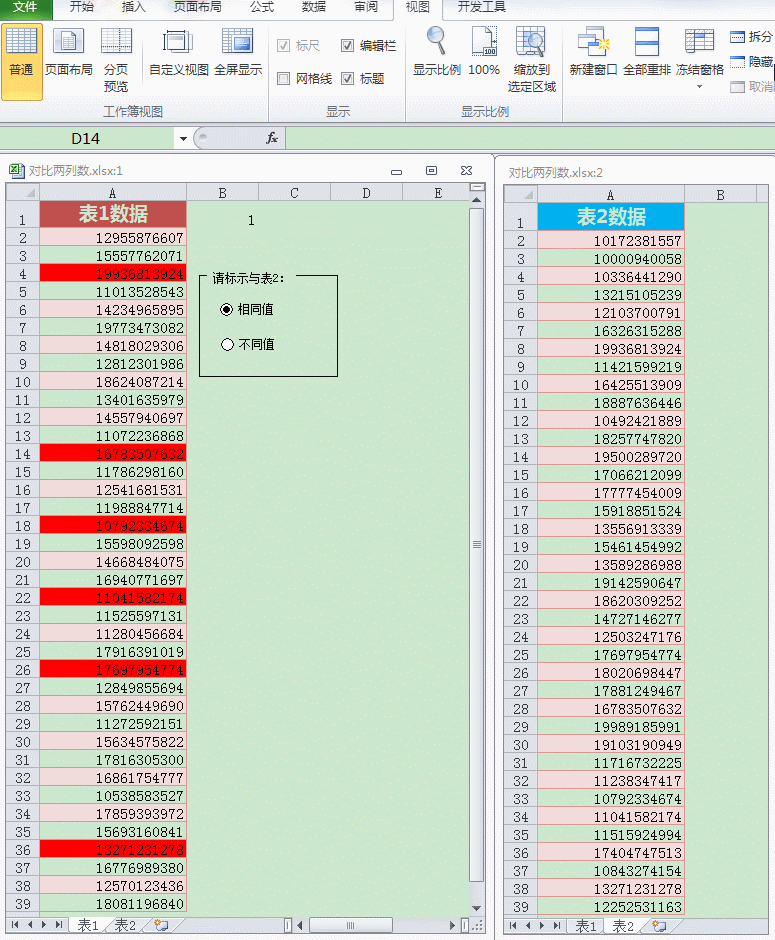Arrange All windows (全部重排)
Viewport: 775px width, 940px height.
(647, 53)
